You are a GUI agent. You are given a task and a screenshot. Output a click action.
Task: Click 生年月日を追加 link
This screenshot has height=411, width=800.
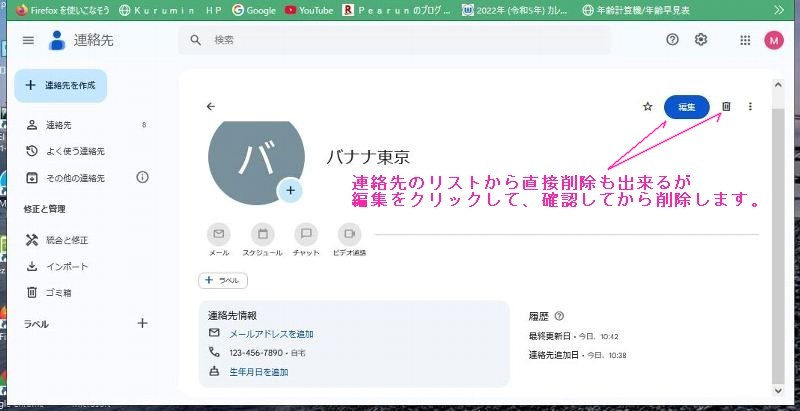[259, 372]
